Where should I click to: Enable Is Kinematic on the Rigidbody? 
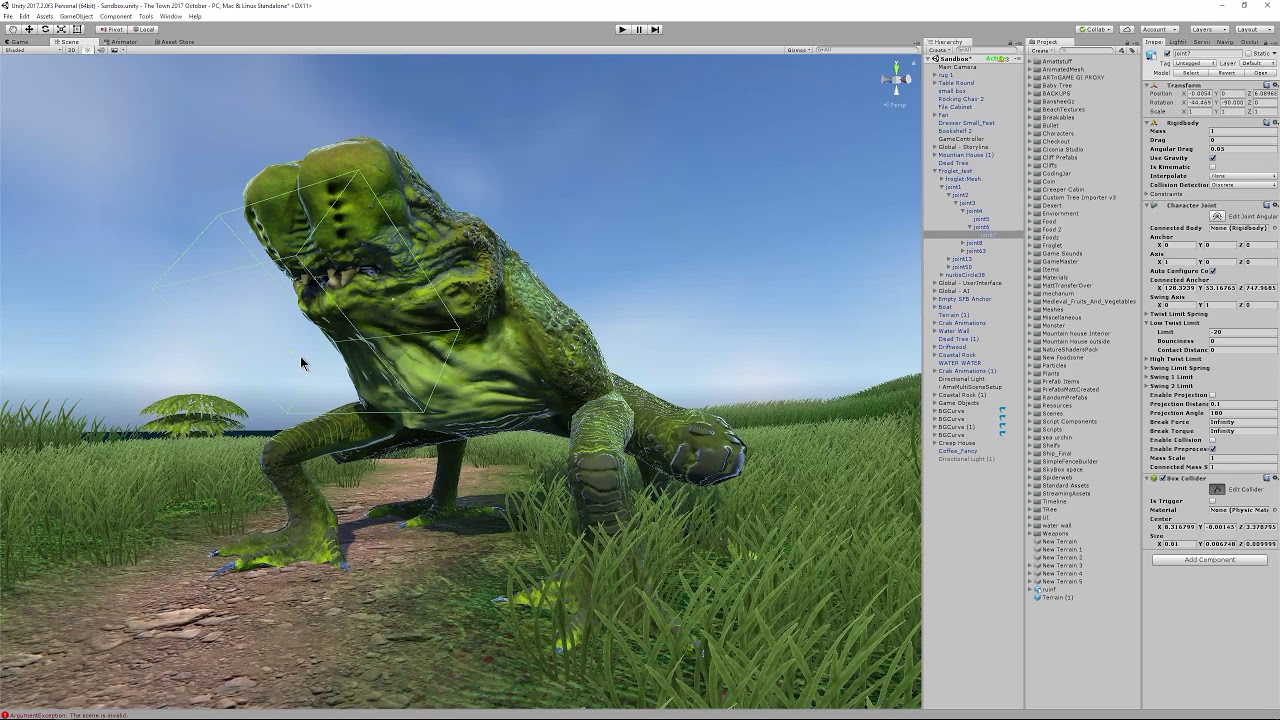1213,167
